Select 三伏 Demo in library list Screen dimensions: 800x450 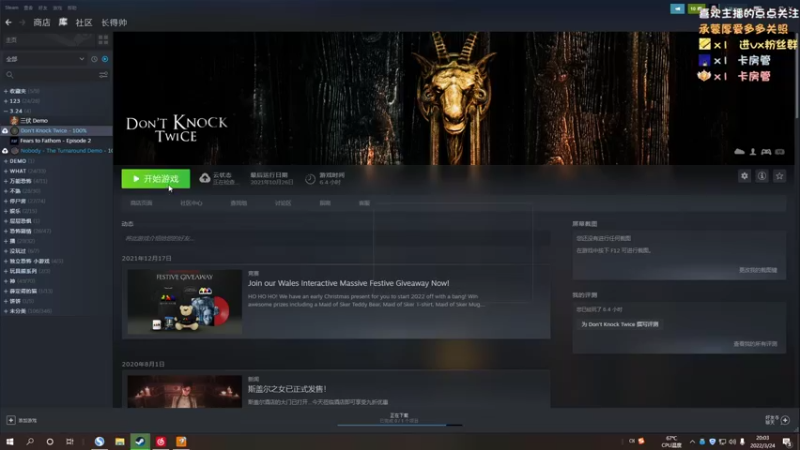34,121
